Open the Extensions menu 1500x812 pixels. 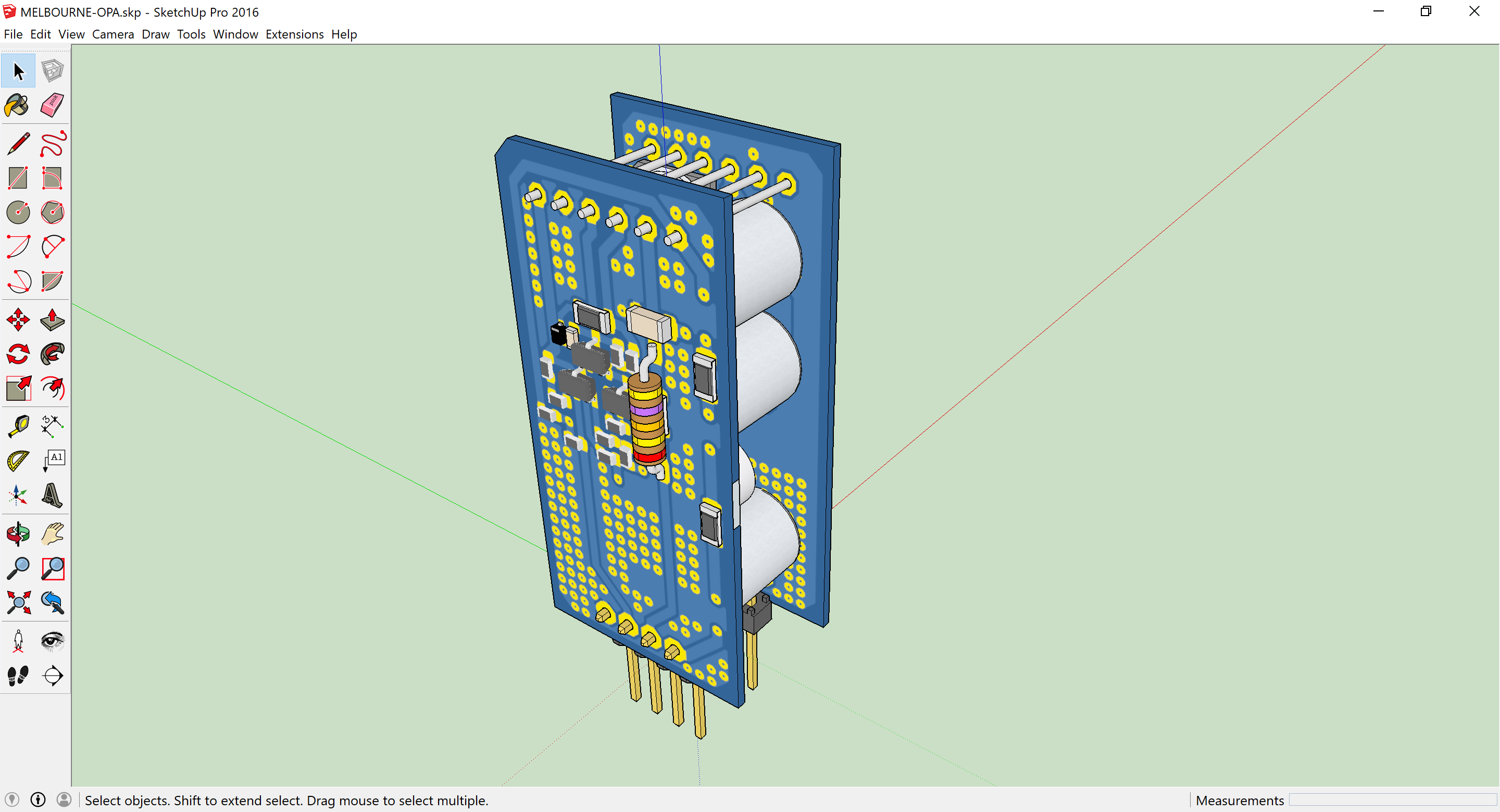(x=295, y=34)
